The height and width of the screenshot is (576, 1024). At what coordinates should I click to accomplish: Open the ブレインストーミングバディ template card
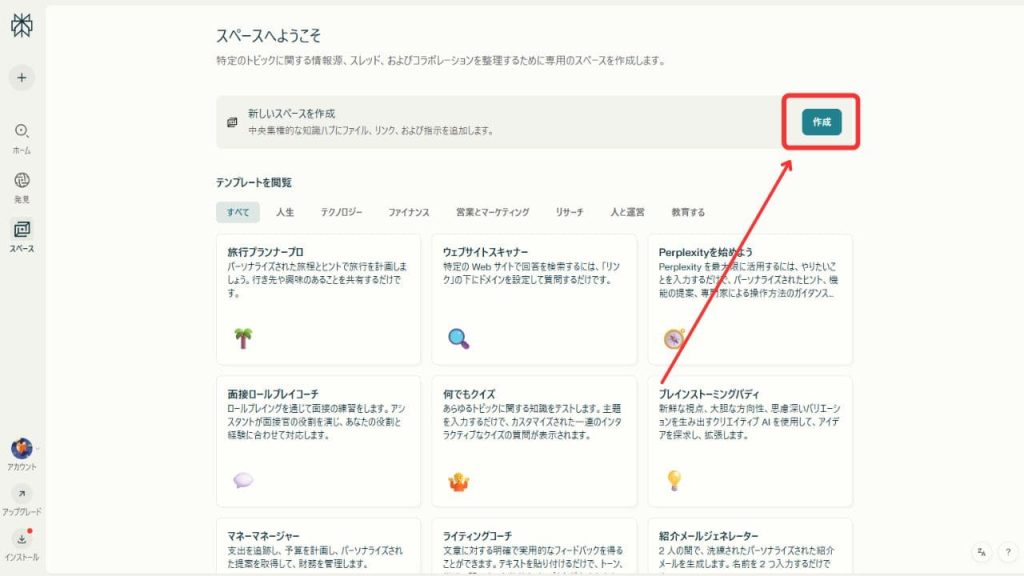pyautogui.click(x=750, y=441)
